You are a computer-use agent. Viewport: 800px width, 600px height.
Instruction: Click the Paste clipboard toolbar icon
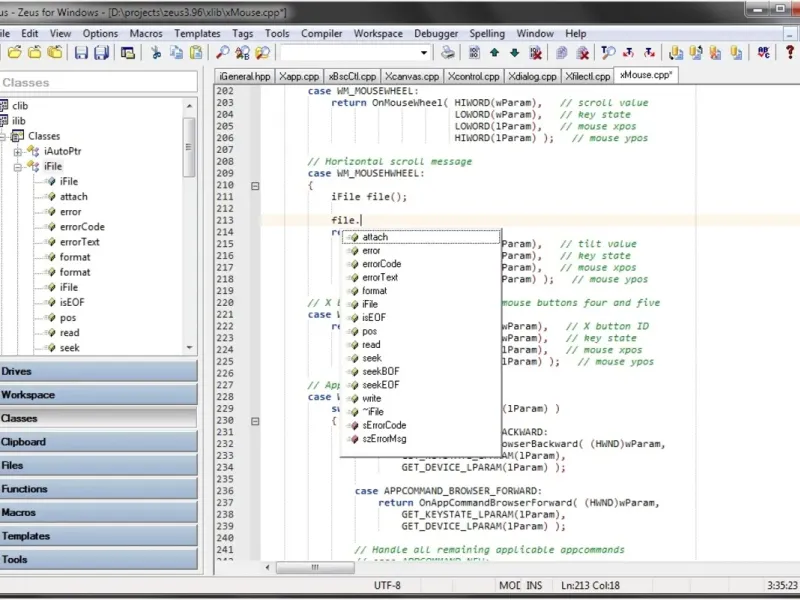[195, 53]
